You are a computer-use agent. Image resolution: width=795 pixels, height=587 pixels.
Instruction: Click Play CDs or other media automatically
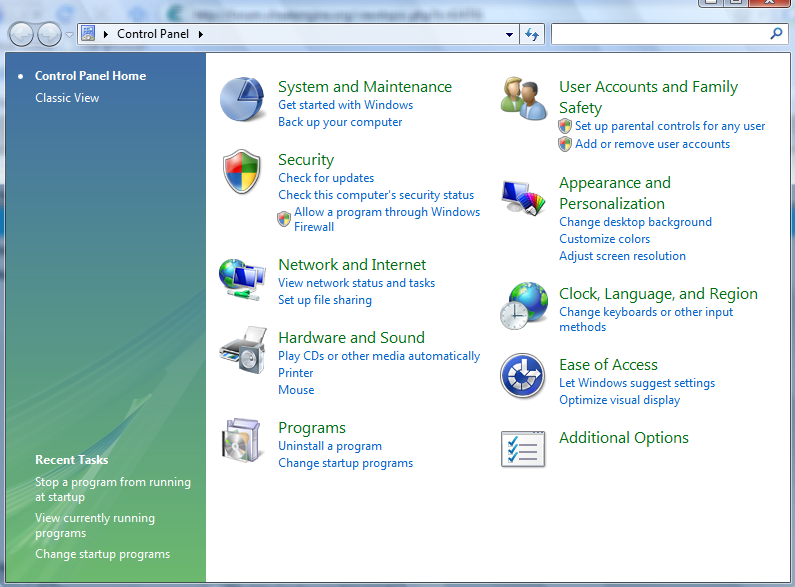[x=379, y=356]
